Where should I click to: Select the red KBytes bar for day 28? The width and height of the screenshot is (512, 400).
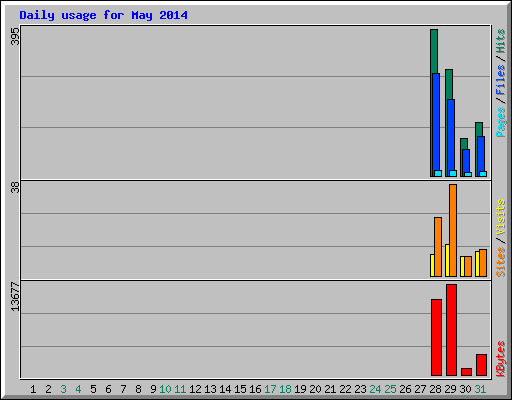(x=436, y=338)
